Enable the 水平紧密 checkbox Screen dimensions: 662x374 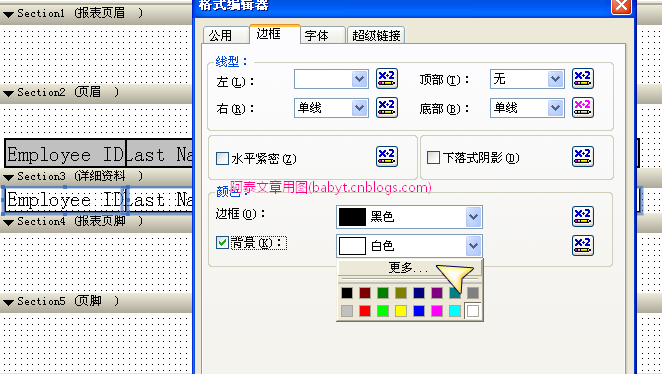[222, 159]
